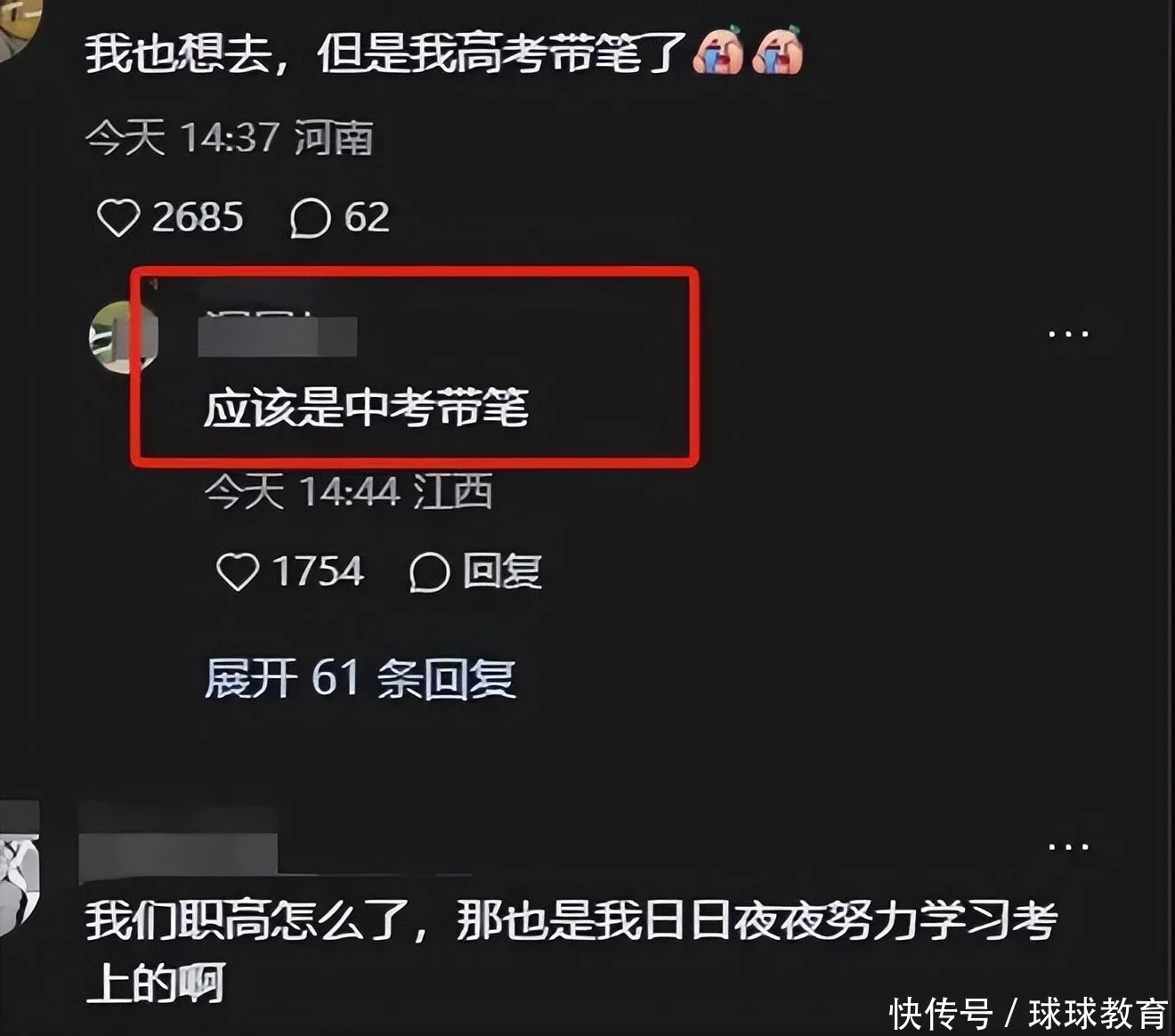Image resolution: width=1175 pixels, height=1036 pixels.
Task: Tap the second crying emoji in the top comment
Action: click(x=777, y=53)
